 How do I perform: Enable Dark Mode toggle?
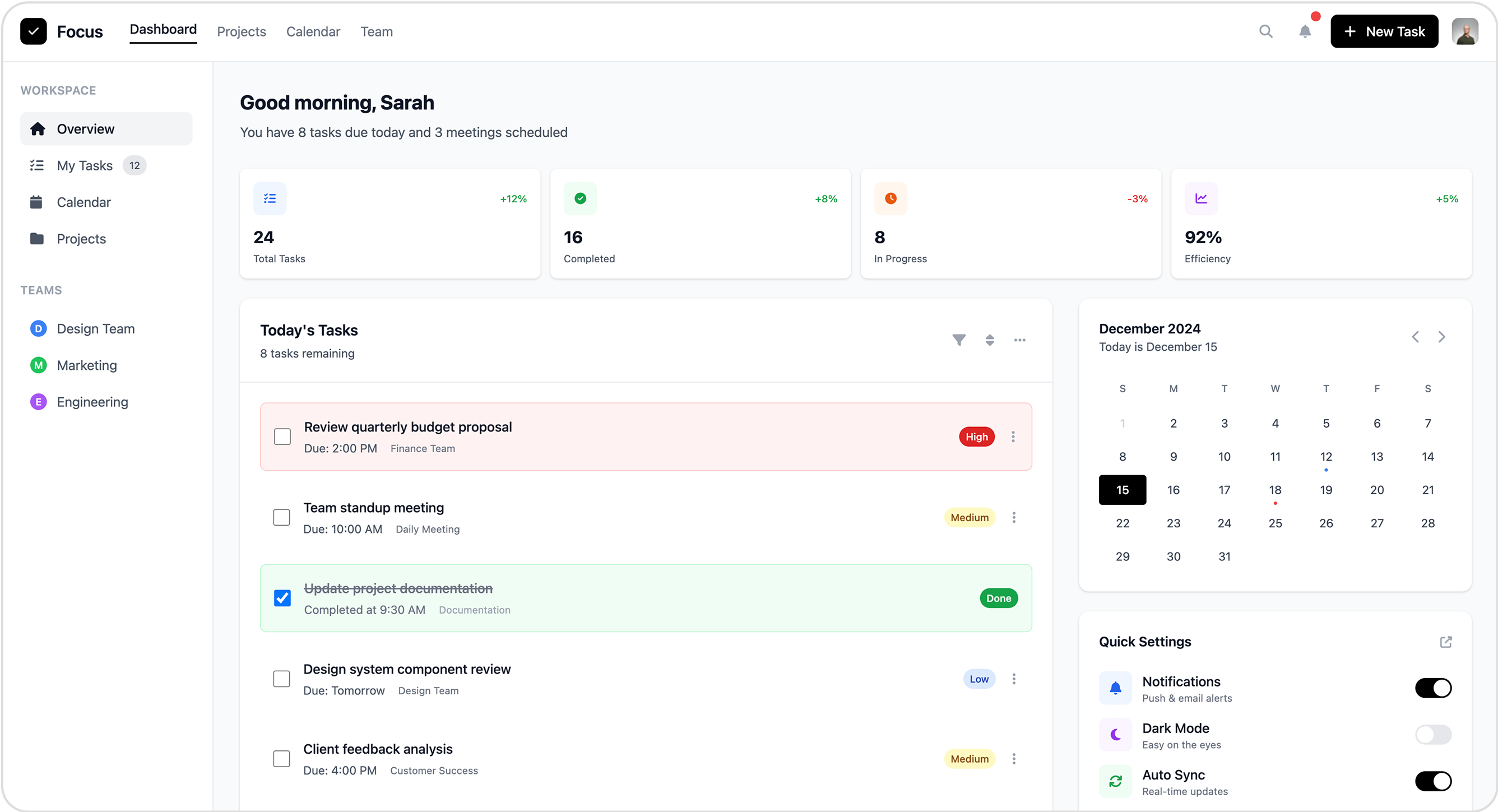tap(1433, 734)
